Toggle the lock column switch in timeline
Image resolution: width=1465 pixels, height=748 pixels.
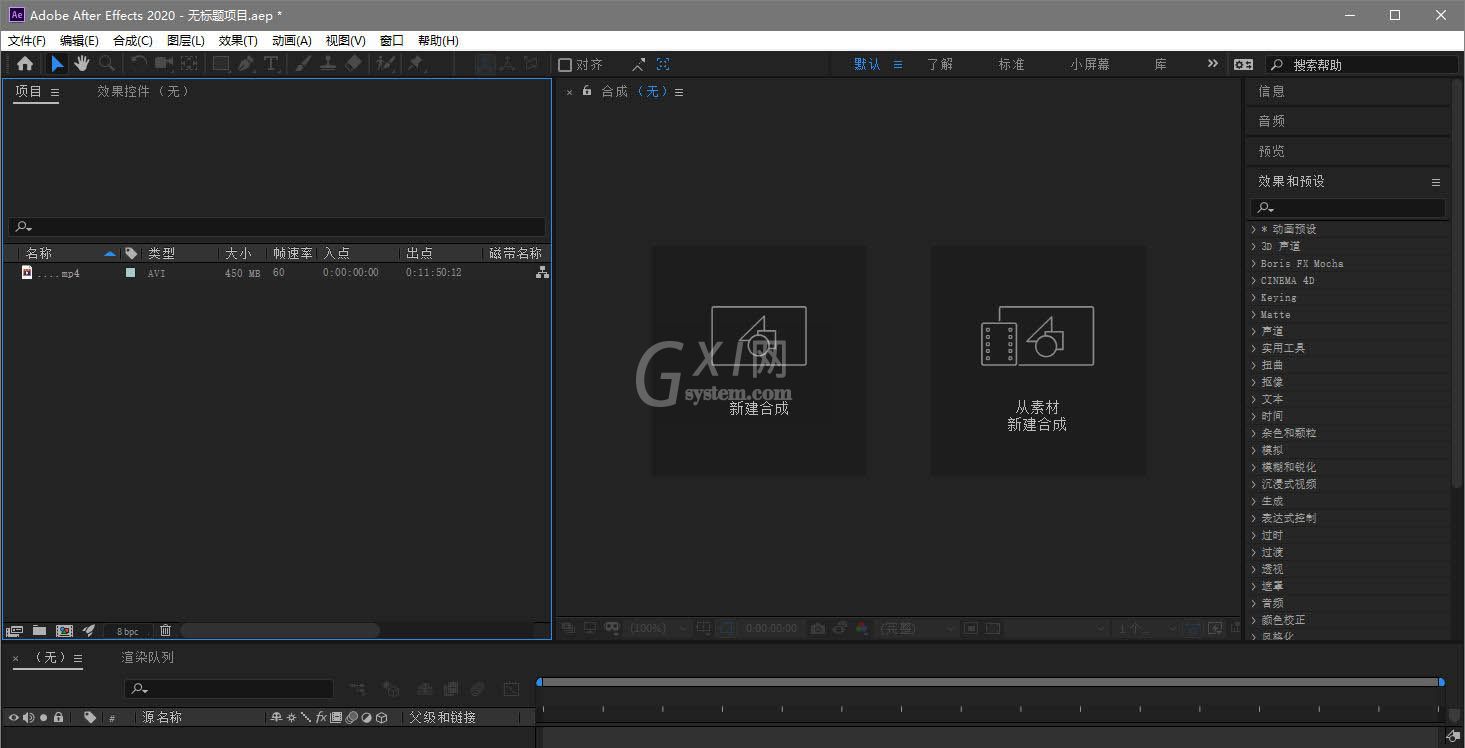click(x=58, y=717)
